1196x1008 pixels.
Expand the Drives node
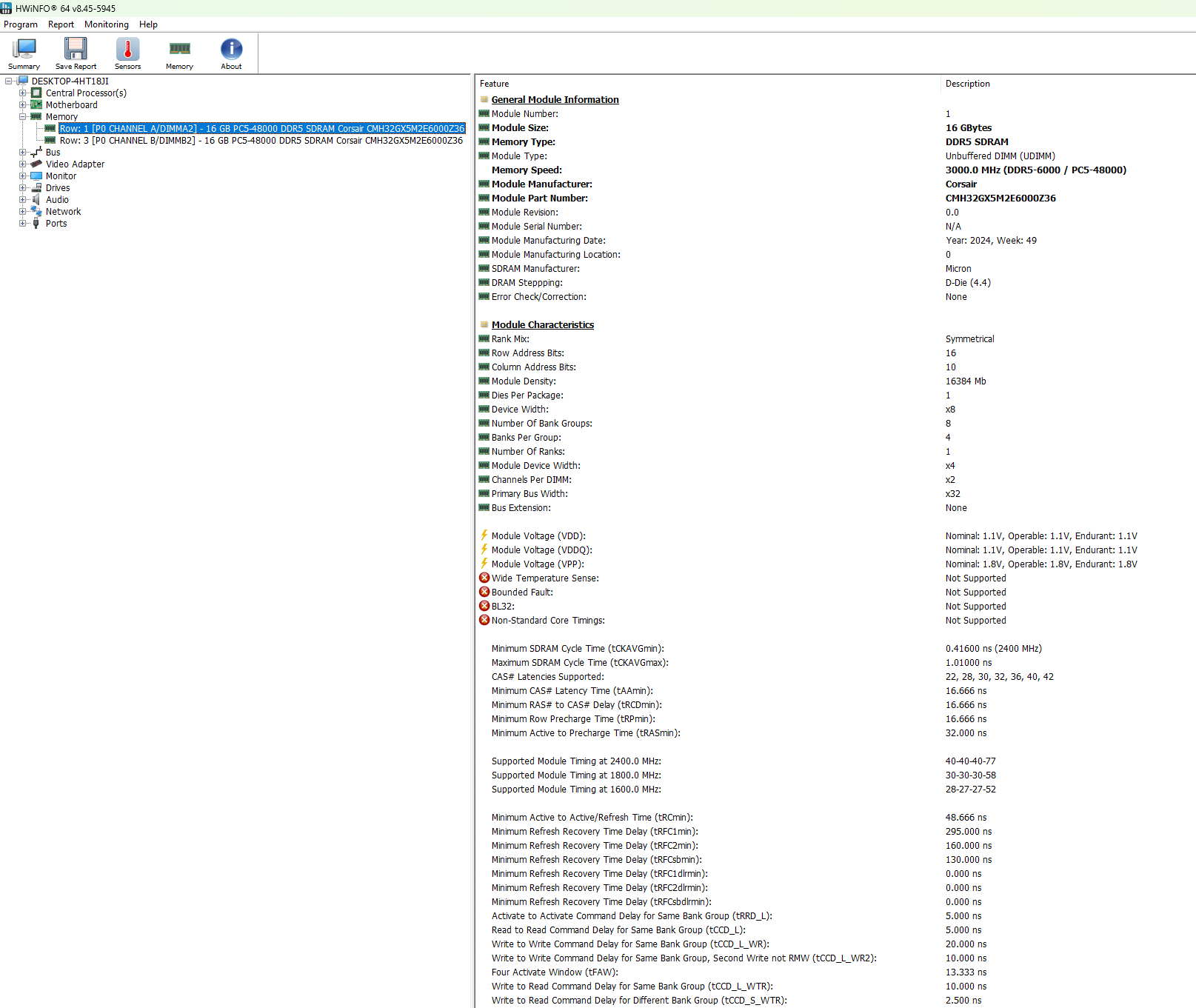22,188
